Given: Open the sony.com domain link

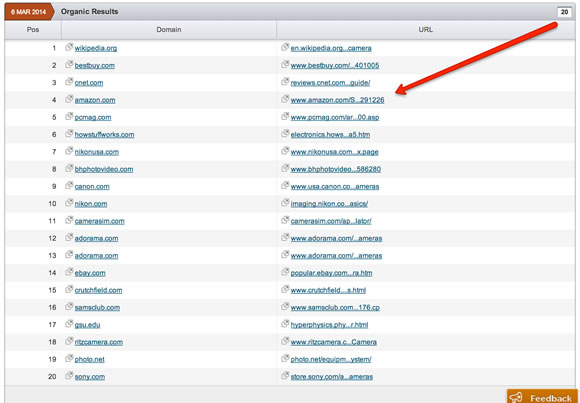Looking at the screenshot, I should [x=90, y=377].
